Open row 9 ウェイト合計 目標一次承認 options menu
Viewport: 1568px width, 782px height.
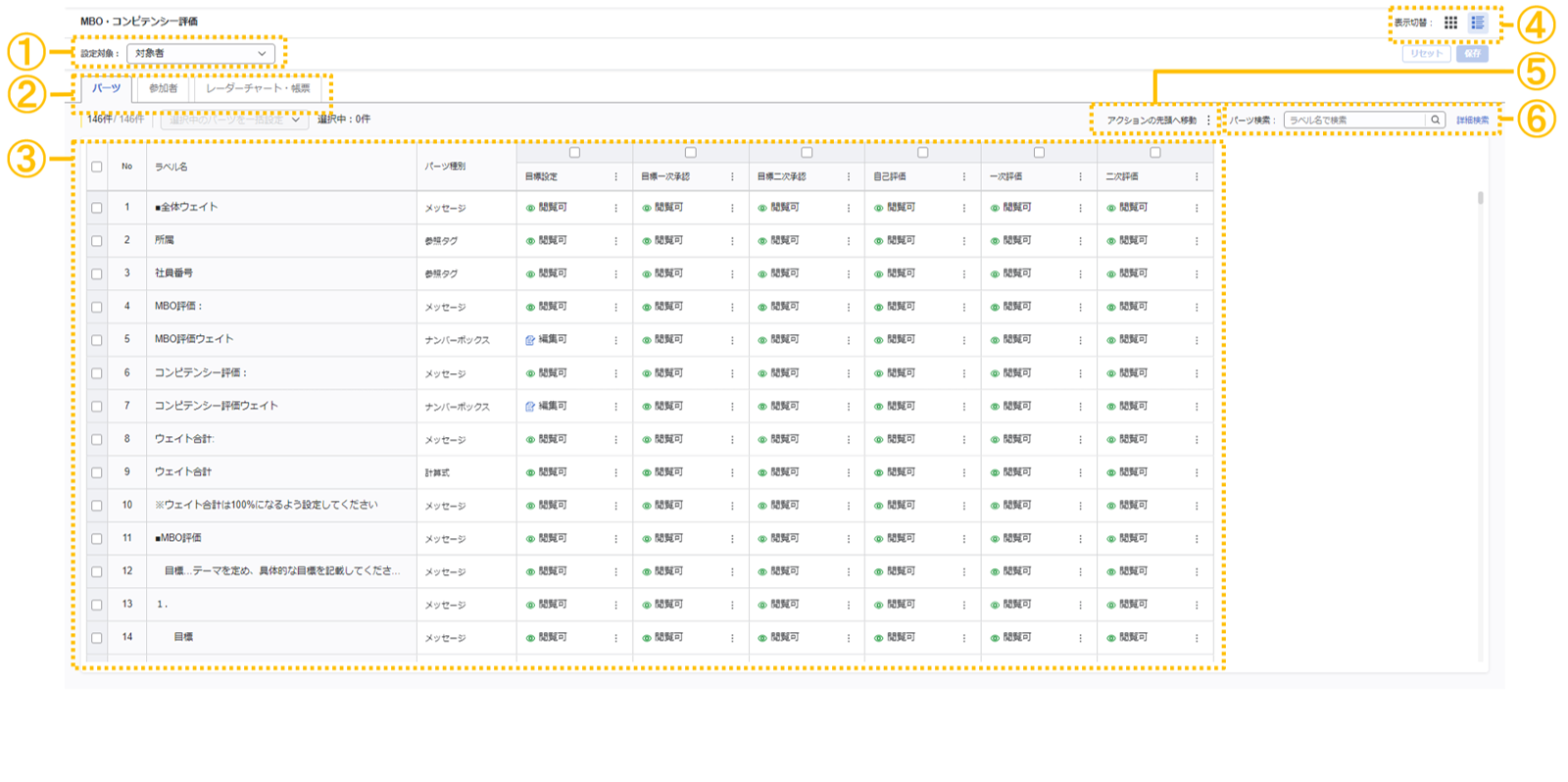pos(731,473)
